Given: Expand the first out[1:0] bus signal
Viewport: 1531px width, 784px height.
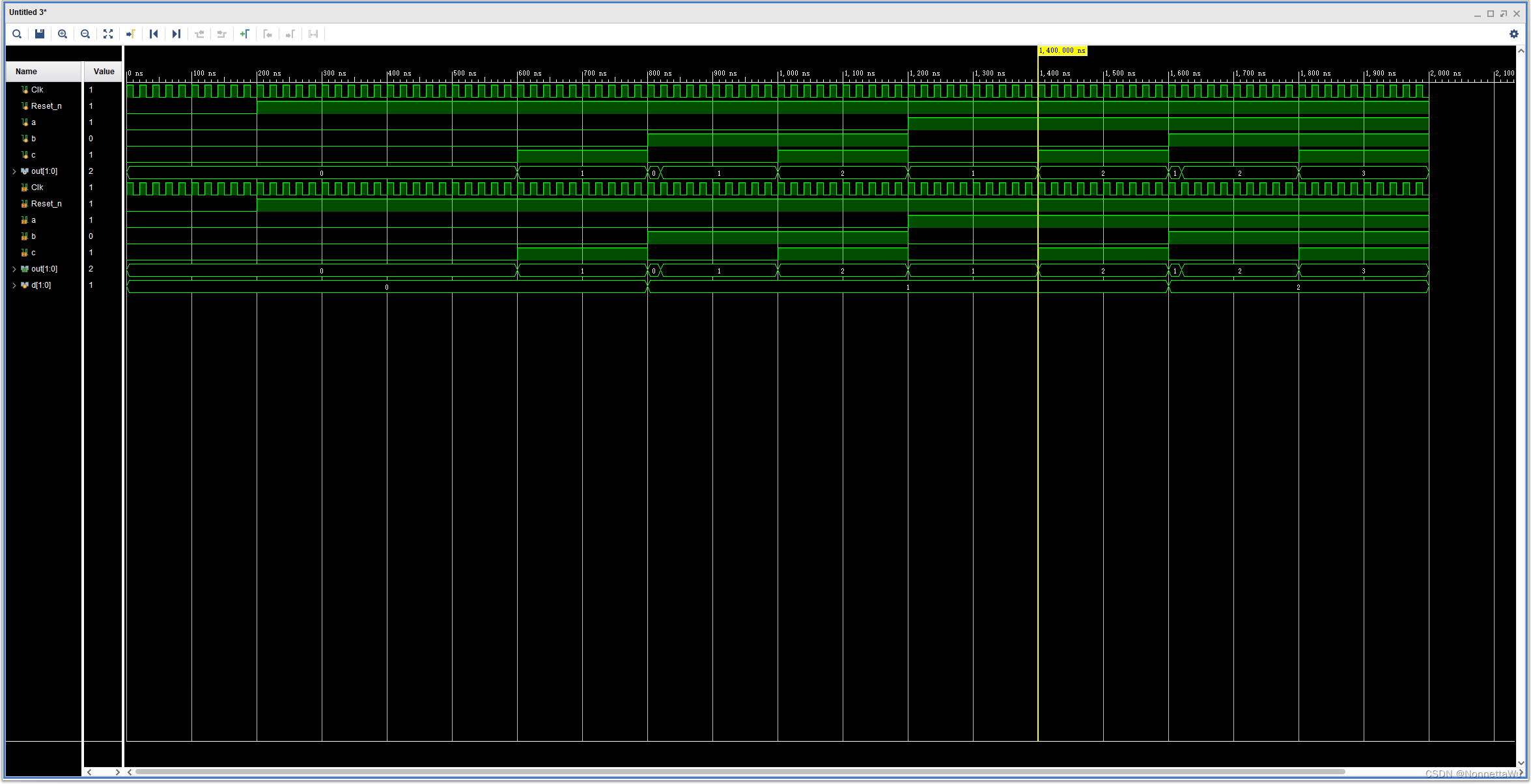Looking at the screenshot, I should (x=14, y=171).
